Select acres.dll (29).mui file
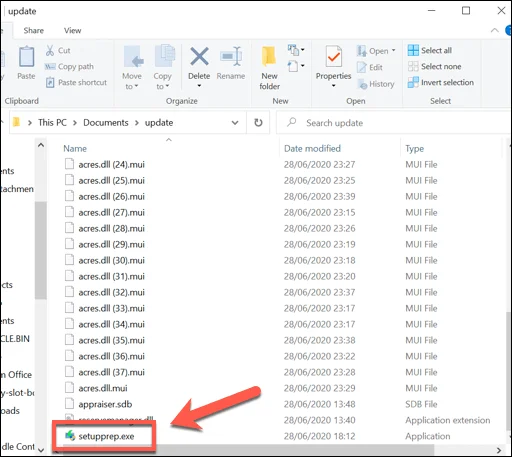The height and width of the screenshot is (457, 512). (x=112, y=244)
